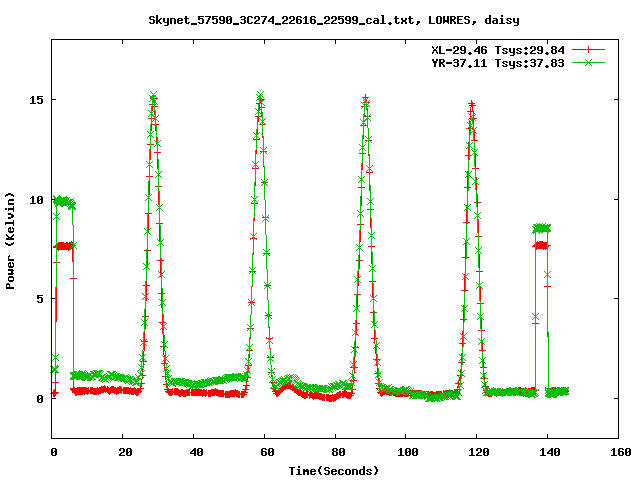Click the fourth peak near 118 seconds

472,106
